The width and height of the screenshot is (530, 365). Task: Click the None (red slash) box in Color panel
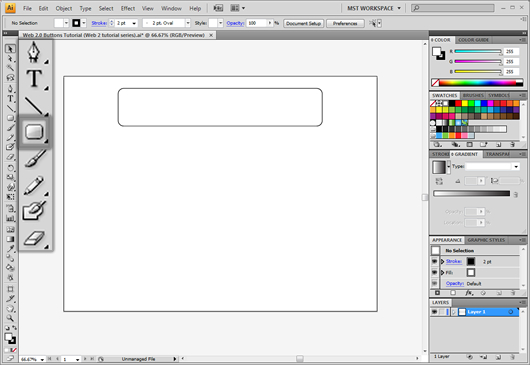[x=435, y=82]
